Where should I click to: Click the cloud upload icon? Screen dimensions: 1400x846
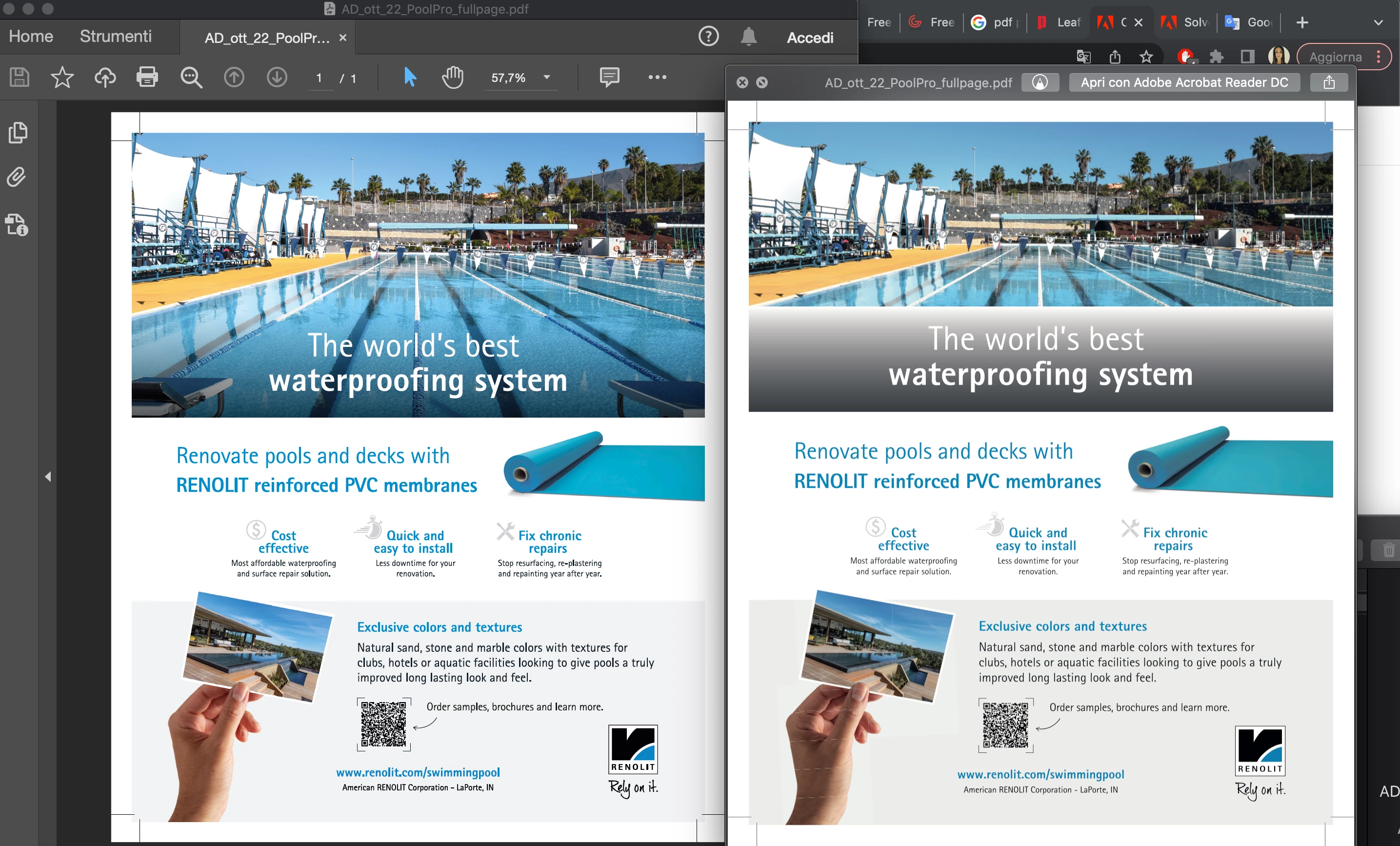click(x=104, y=77)
